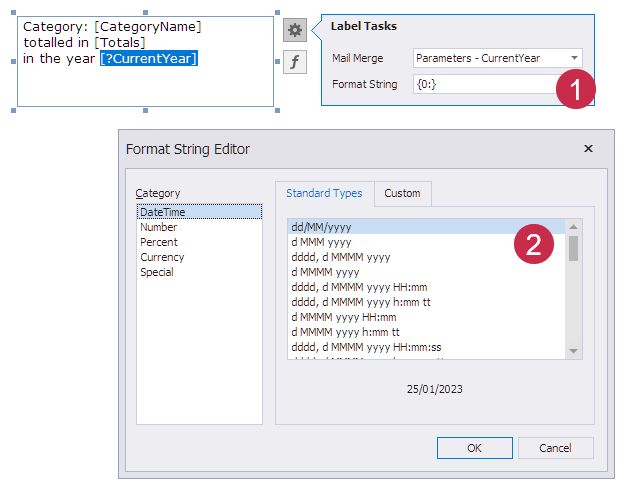Choose the d MMMM yyyy HH:mm format
Screen dimensions: 626x489
426,317
